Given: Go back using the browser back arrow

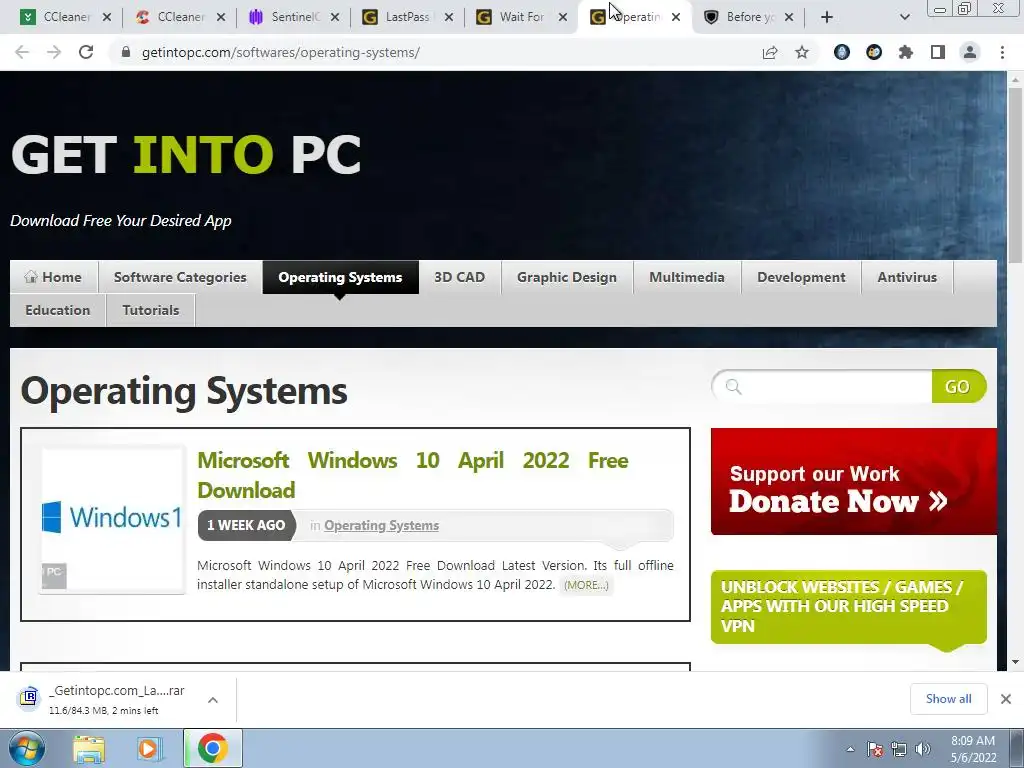Looking at the screenshot, I should pos(22,52).
